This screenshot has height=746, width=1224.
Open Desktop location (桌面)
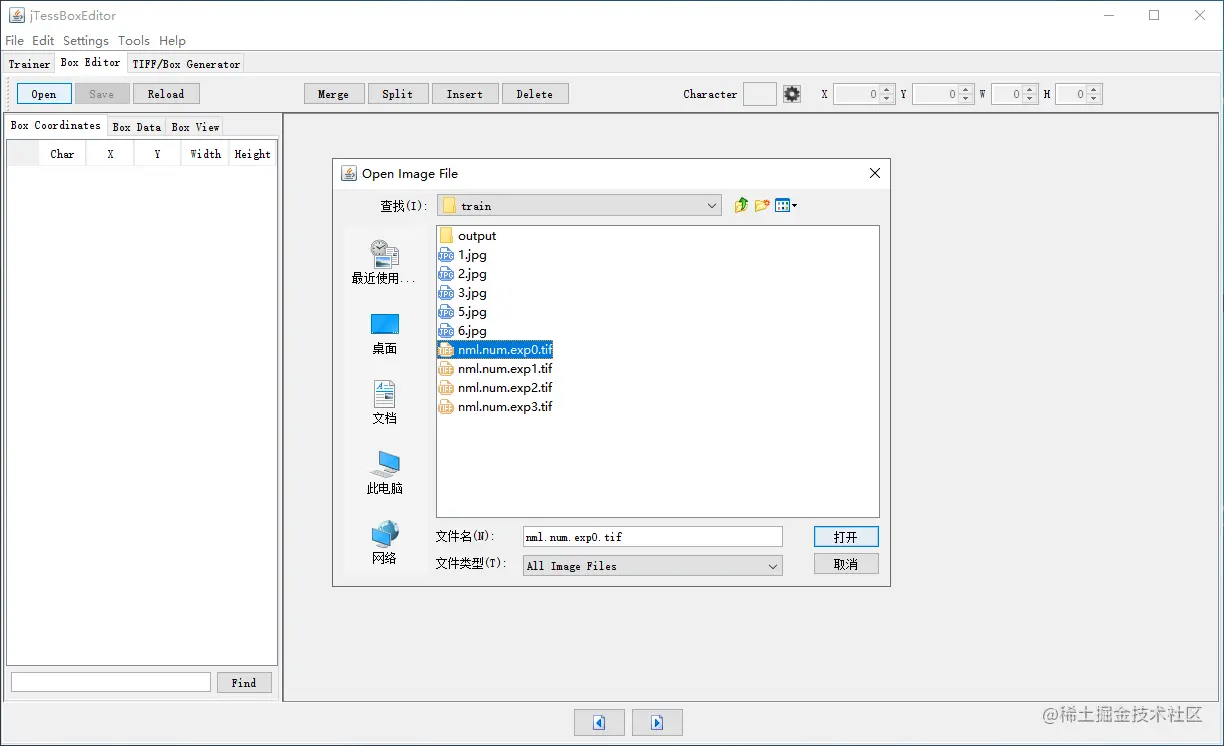coord(384,334)
